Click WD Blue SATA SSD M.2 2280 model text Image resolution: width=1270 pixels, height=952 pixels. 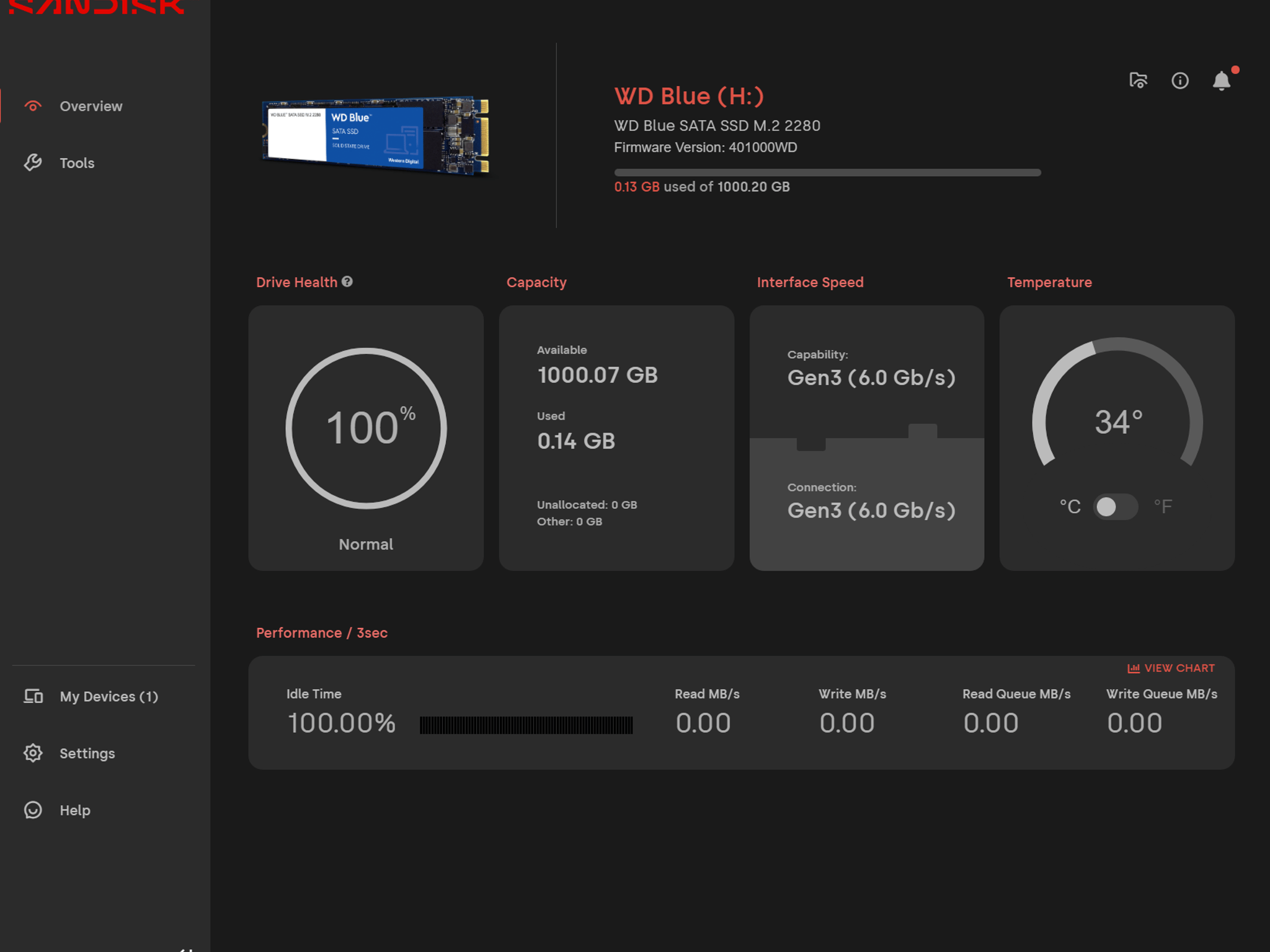(717, 126)
